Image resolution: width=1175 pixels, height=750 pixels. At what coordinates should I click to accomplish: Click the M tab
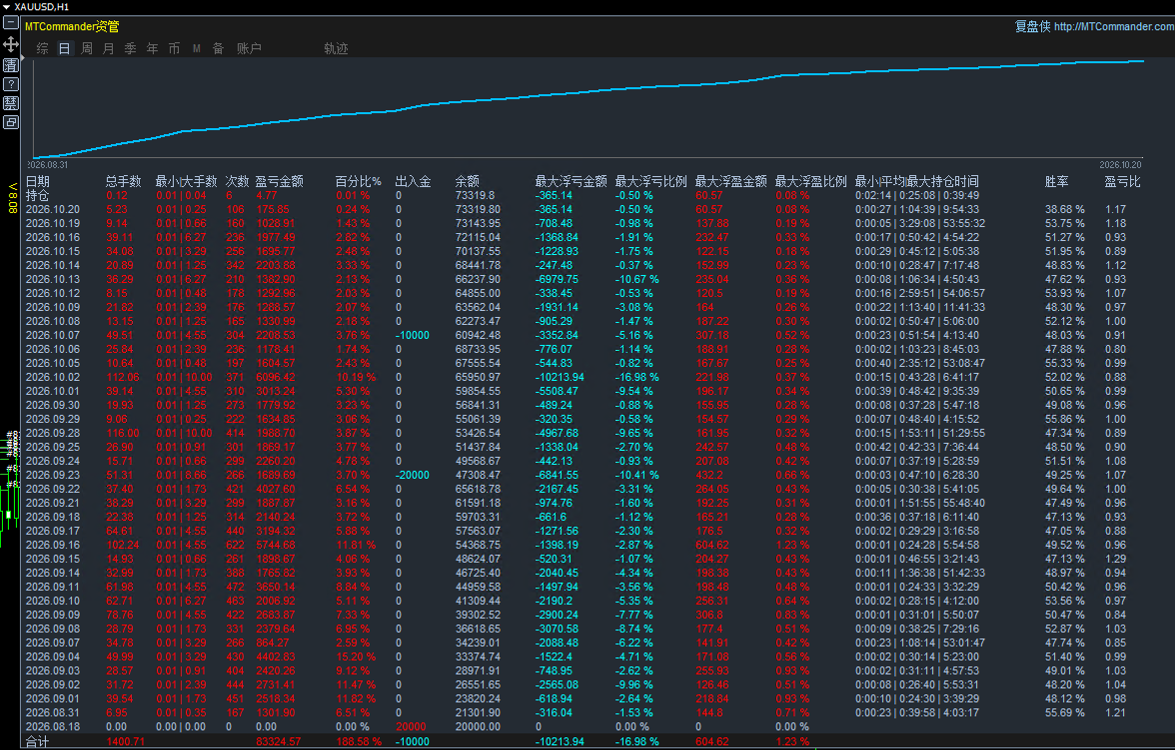click(x=196, y=49)
